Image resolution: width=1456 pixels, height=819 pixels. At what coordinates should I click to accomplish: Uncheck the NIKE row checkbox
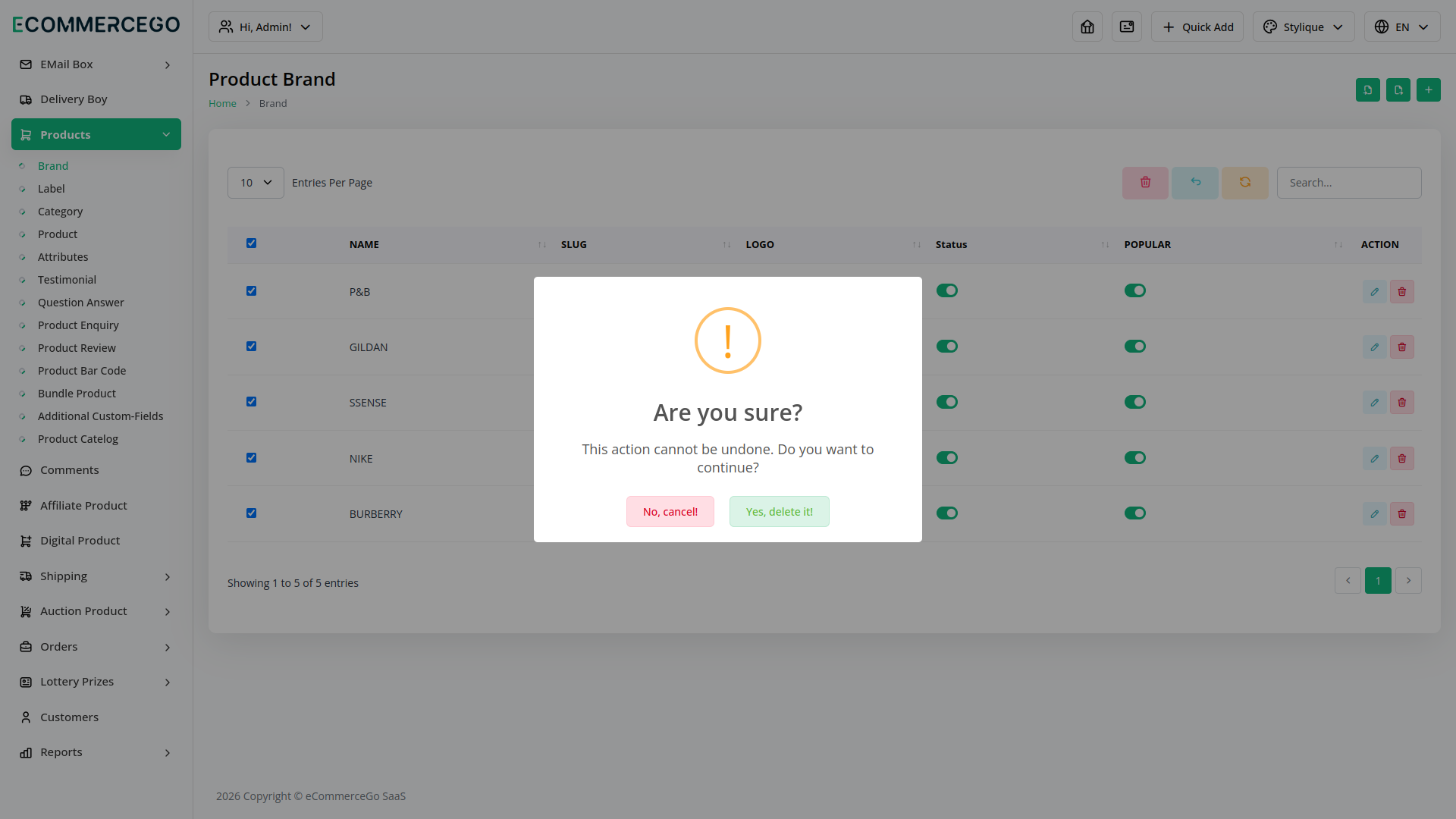(251, 458)
